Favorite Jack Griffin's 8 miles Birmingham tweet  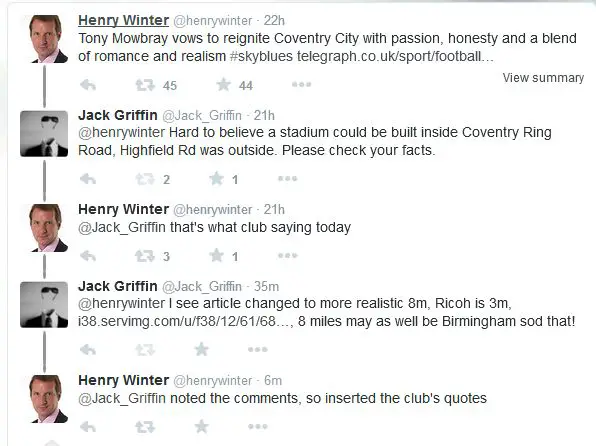coord(201,349)
